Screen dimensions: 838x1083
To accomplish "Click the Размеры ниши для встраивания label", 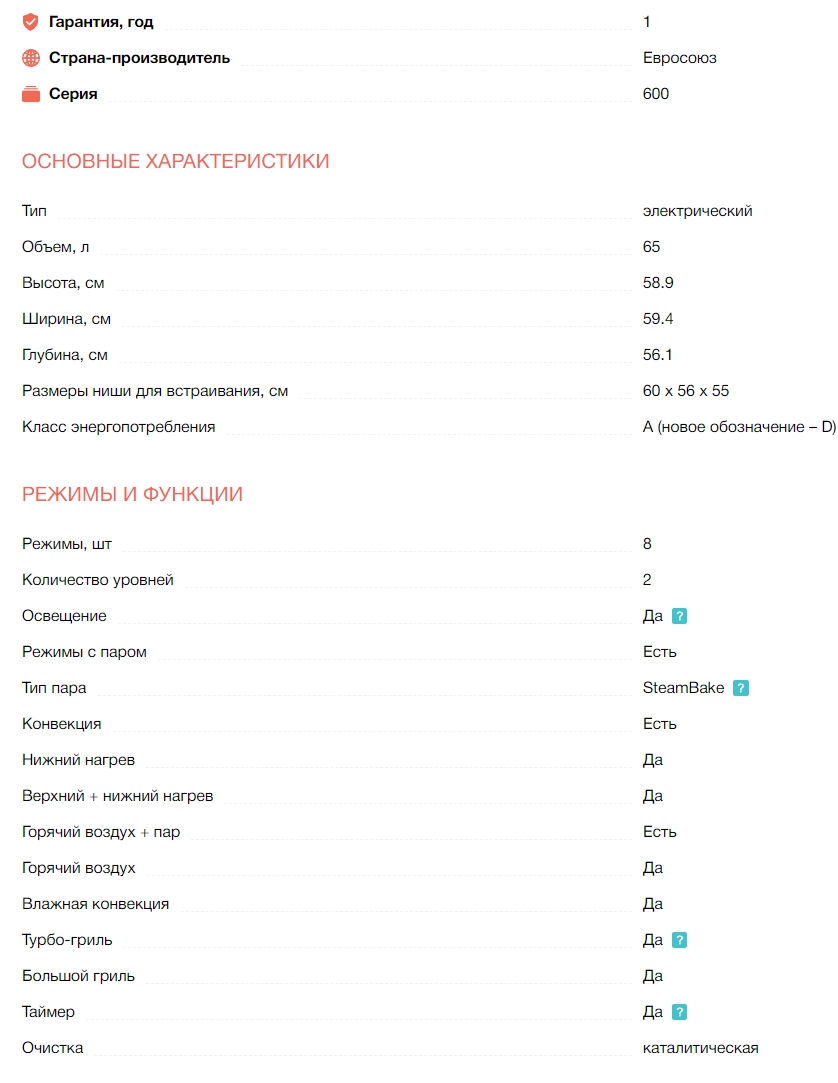I will [x=155, y=391].
